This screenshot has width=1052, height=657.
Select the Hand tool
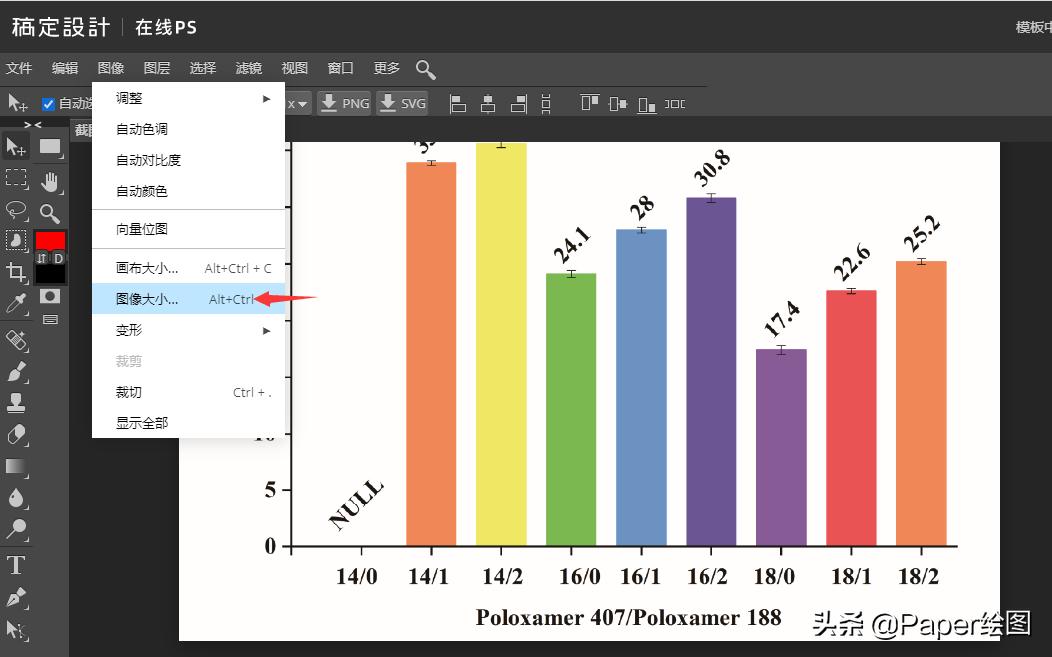[x=50, y=181]
